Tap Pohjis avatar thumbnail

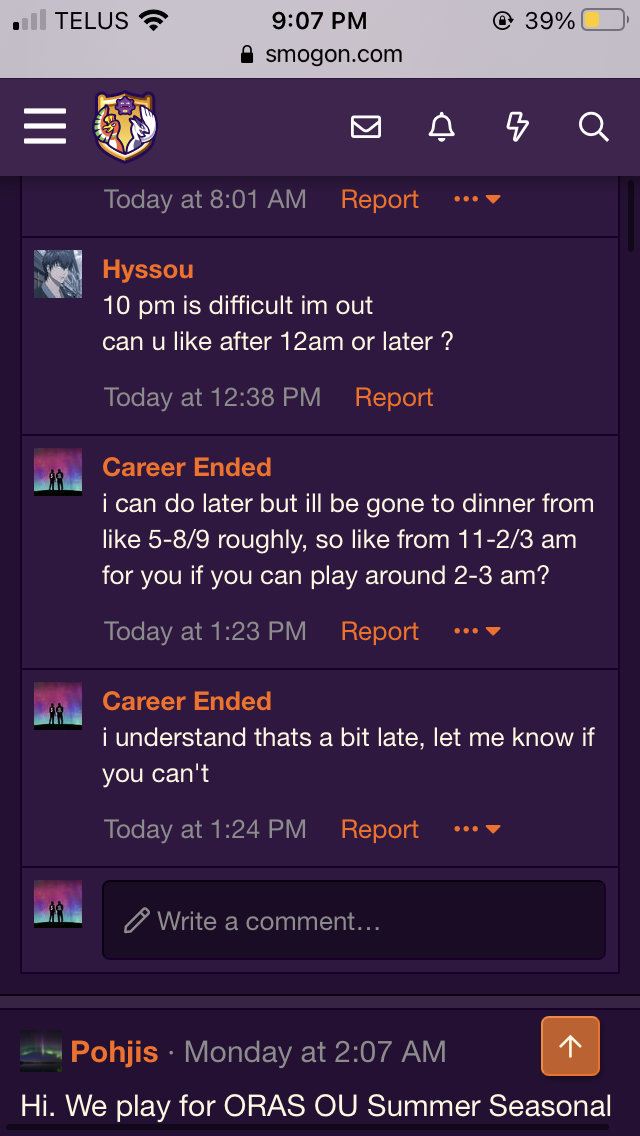tap(41, 1051)
